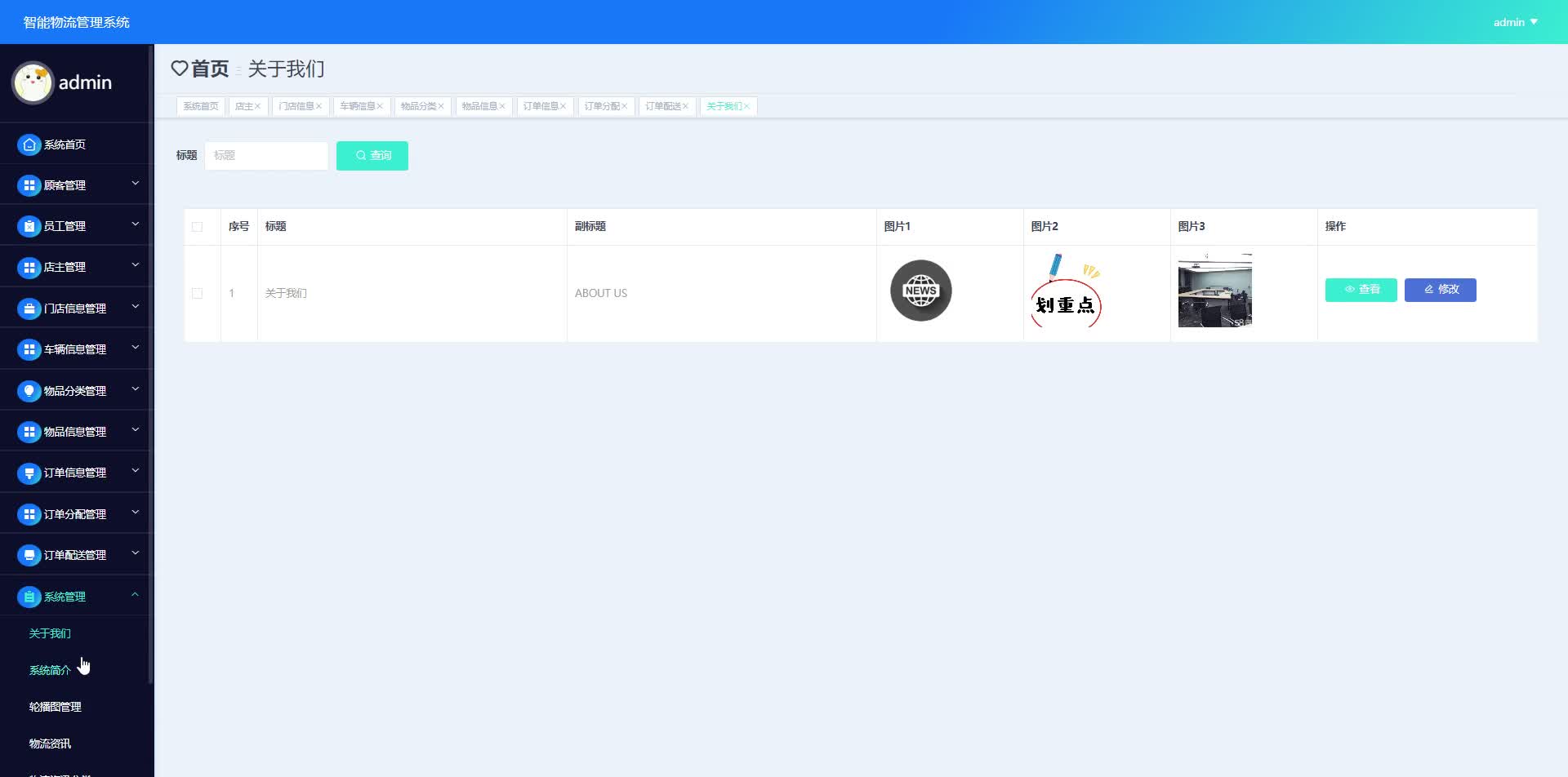Click the 首页 breadcrumb link
The height and width of the screenshot is (777, 1568).
click(x=210, y=69)
